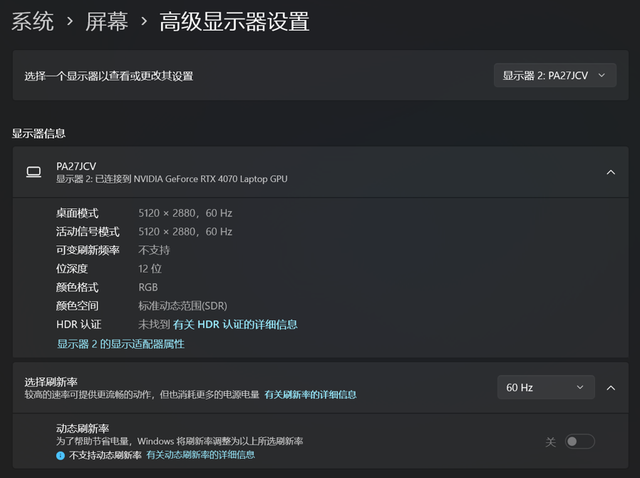Click the 选择一个显示器以查看或更改其设置 label

(109, 76)
